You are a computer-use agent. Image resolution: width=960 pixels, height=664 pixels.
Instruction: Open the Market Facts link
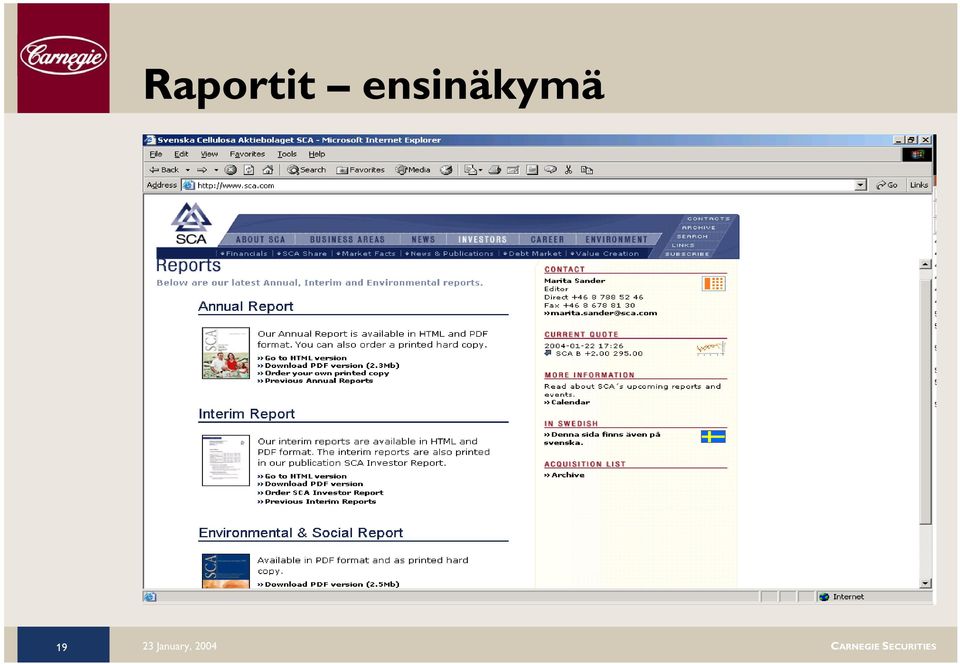pyautogui.click(x=367, y=253)
